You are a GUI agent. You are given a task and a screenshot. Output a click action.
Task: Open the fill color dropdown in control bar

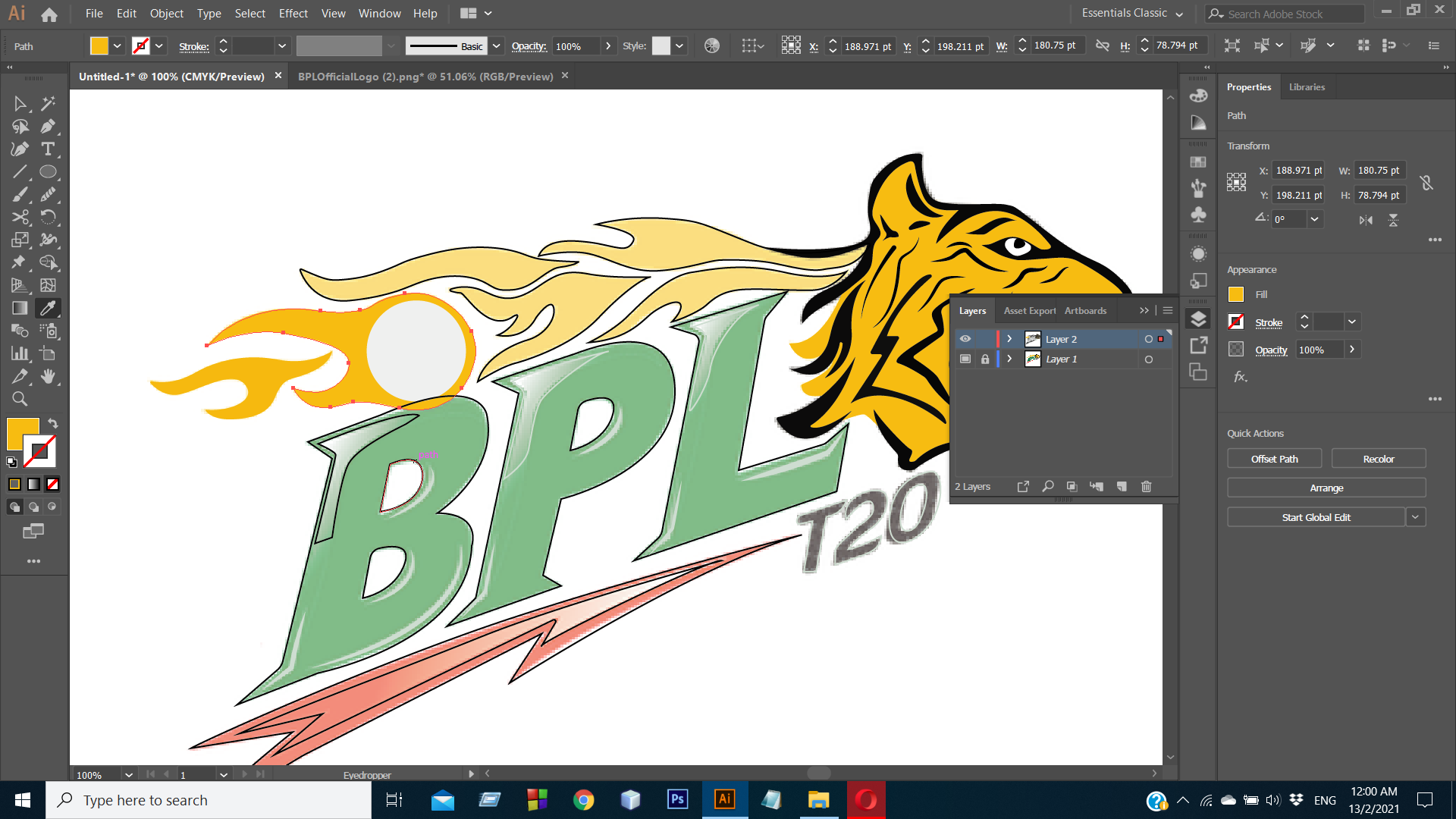coord(118,46)
